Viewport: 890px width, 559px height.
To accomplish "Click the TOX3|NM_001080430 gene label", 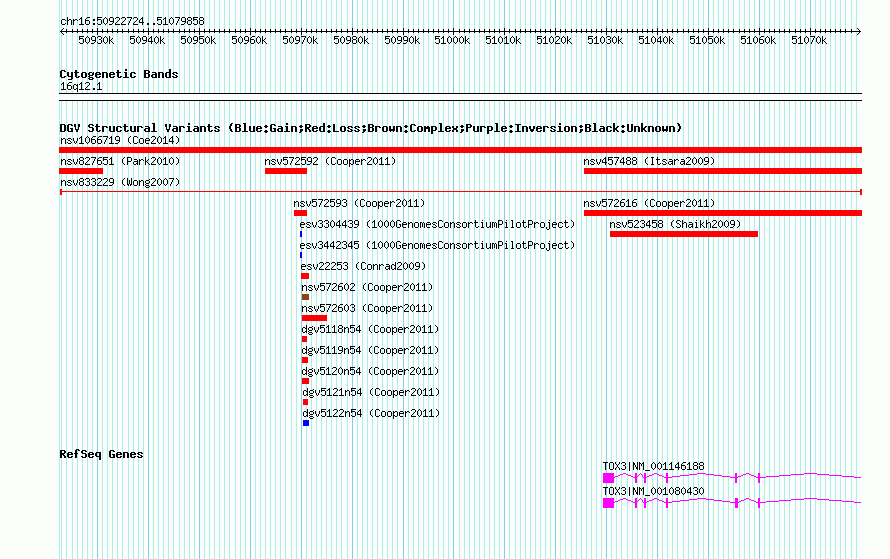I will [653, 491].
